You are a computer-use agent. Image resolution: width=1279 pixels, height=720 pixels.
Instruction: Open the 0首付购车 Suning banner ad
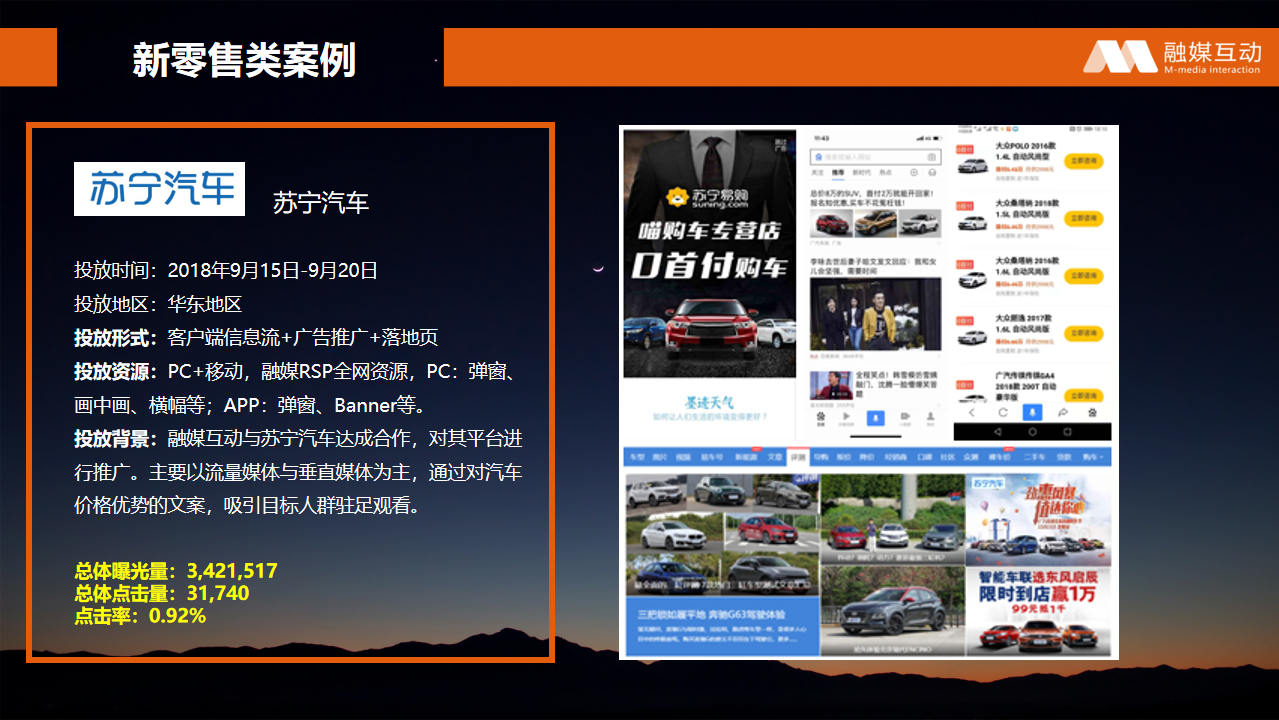click(x=709, y=265)
